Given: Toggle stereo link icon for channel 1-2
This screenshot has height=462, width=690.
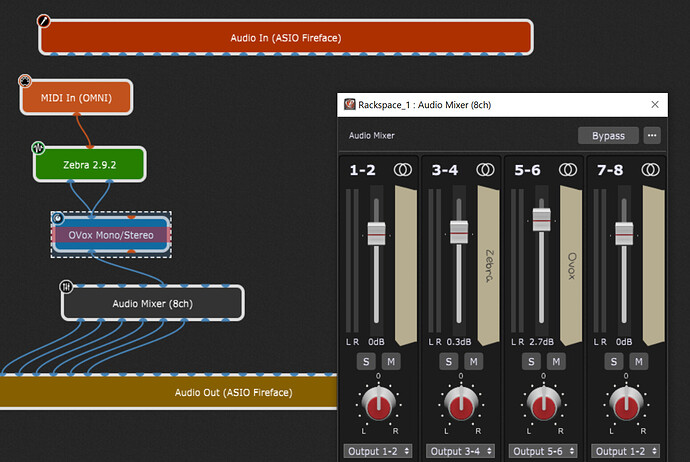Looking at the screenshot, I should click(403, 170).
